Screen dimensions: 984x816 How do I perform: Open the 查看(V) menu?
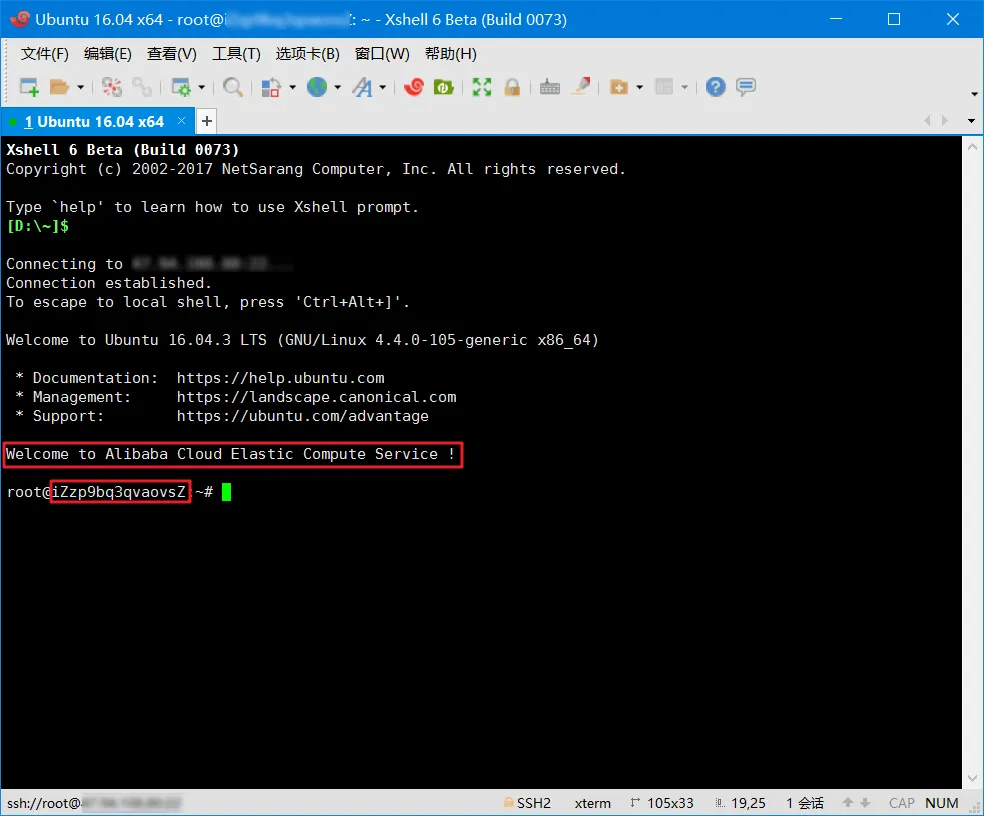click(x=171, y=54)
